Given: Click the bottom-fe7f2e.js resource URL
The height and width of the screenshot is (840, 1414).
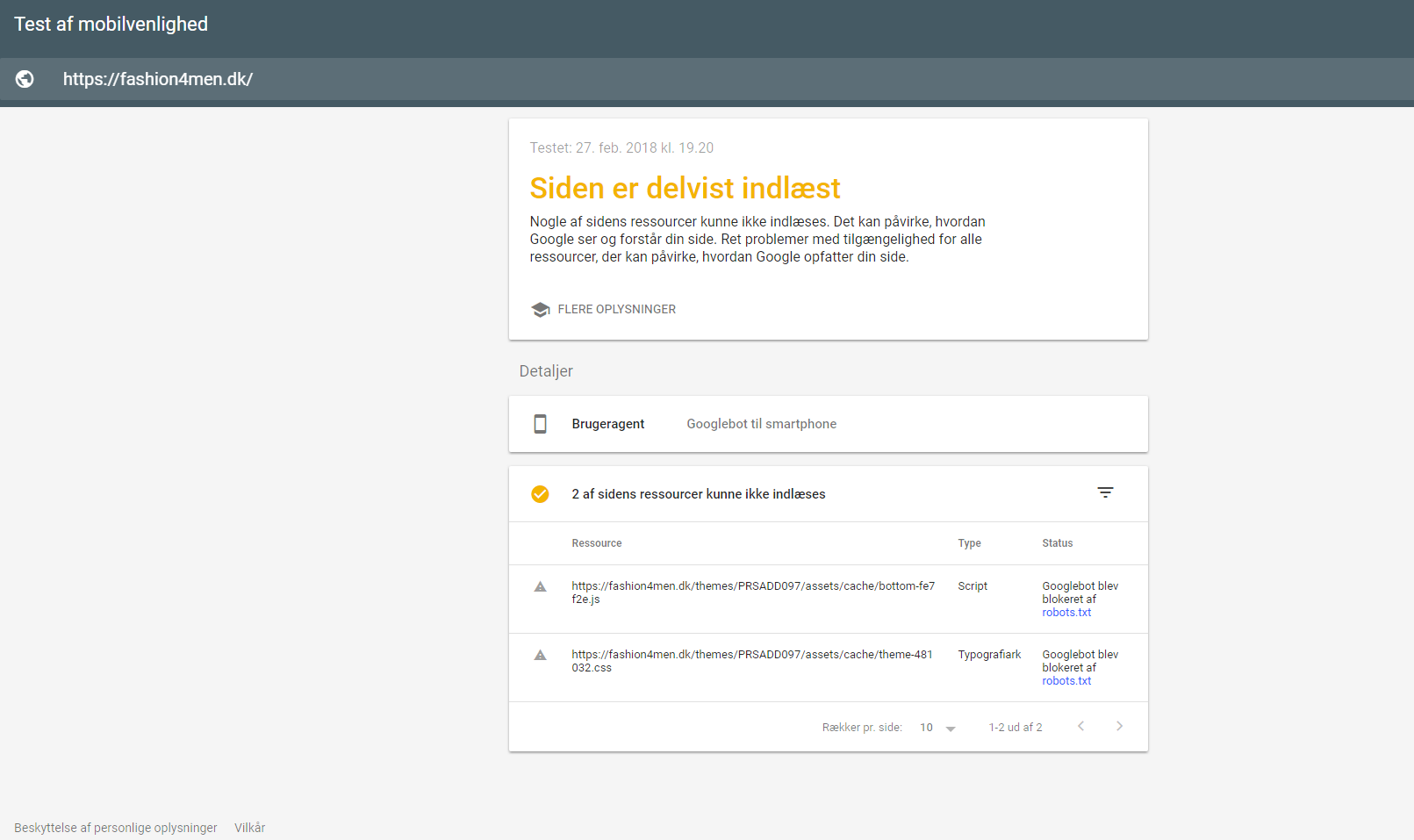Looking at the screenshot, I should pos(753,592).
